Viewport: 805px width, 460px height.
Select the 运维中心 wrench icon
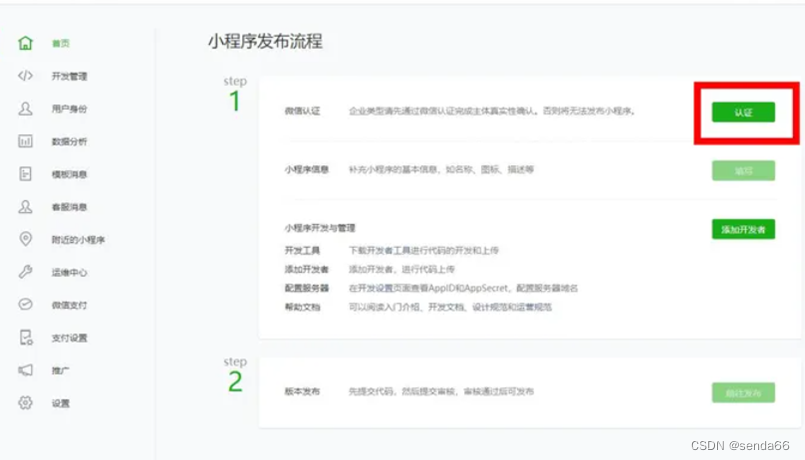tap(26, 272)
